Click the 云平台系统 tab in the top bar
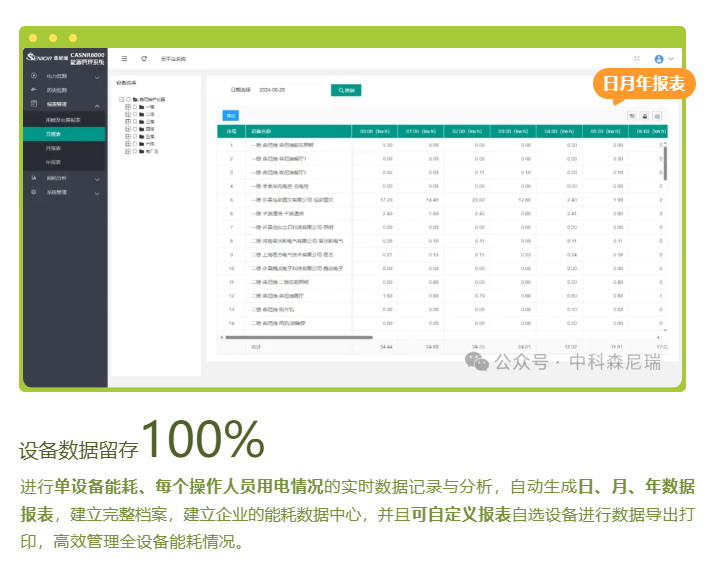This screenshot has width=713, height=577. tap(173, 59)
